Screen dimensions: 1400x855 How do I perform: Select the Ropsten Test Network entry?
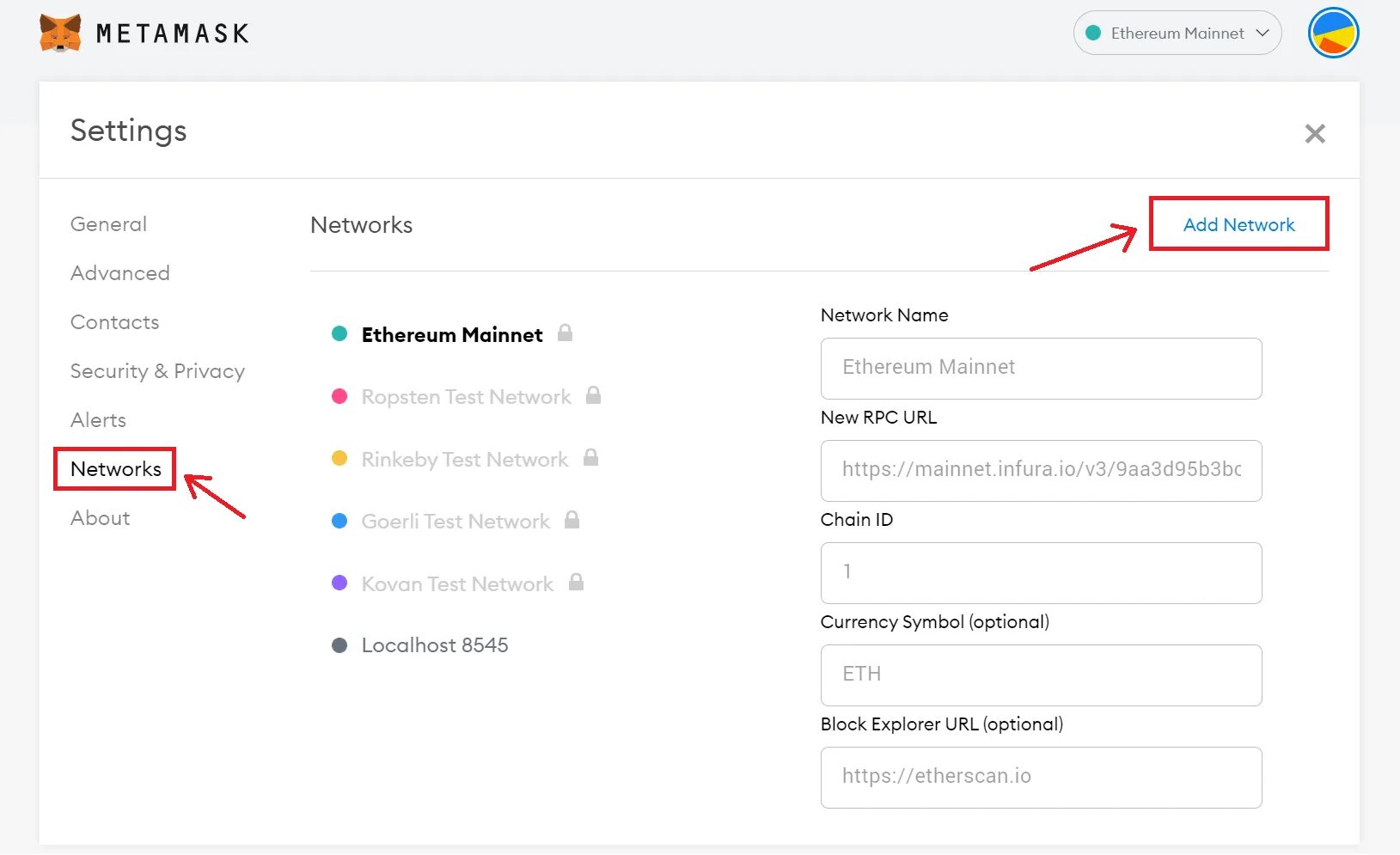pos(466,397)
